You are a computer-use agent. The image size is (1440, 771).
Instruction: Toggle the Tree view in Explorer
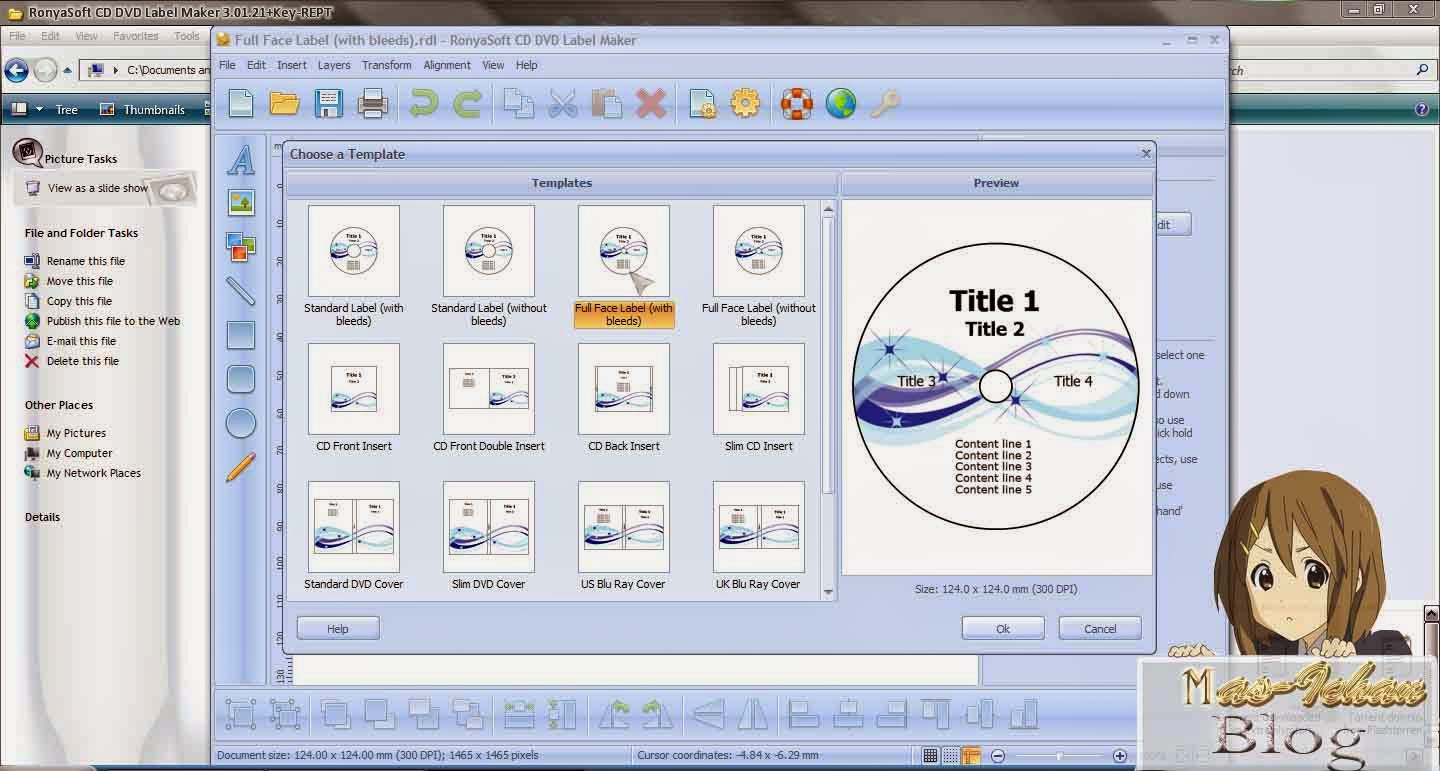pyautogui.click(x=67, y=110)
